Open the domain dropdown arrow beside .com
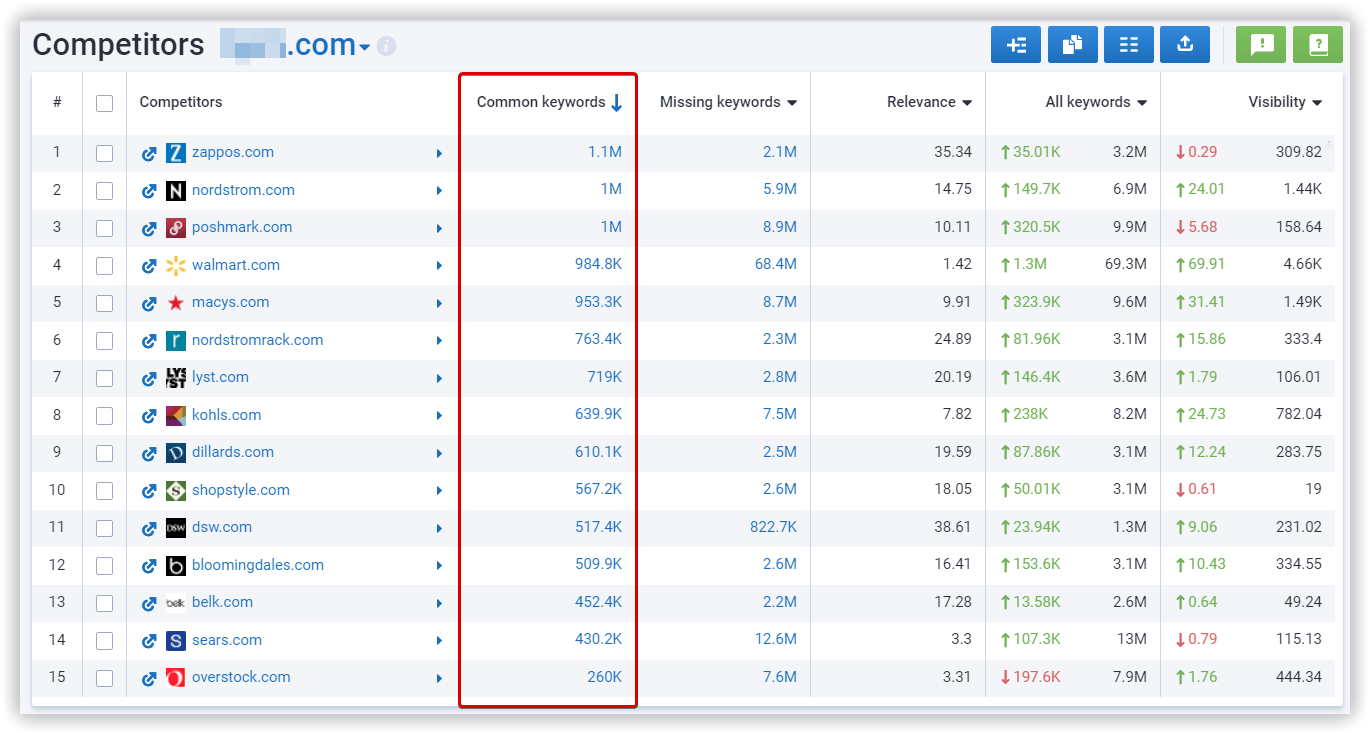 365,48
